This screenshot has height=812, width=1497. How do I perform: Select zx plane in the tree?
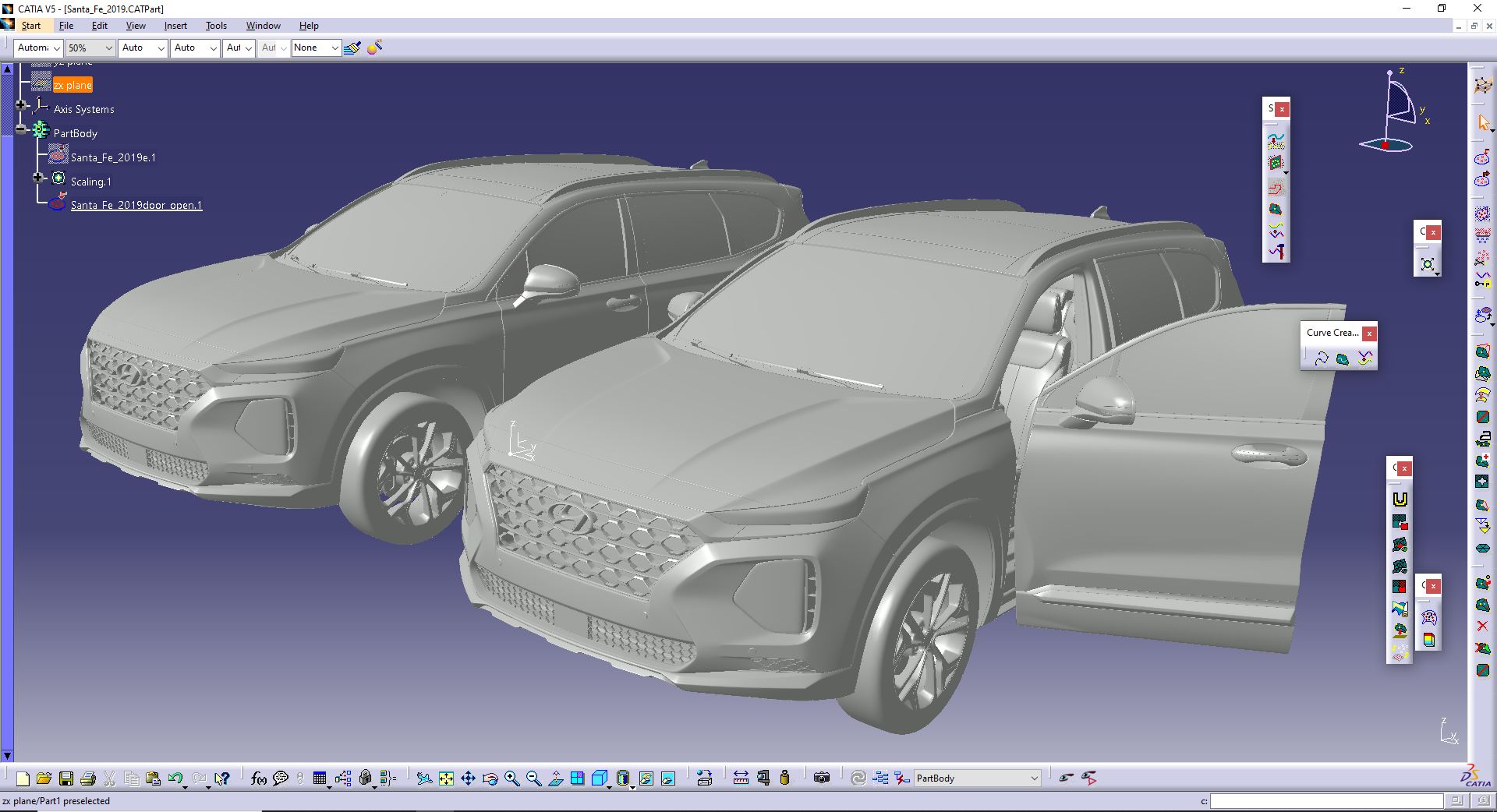[73, 85]
